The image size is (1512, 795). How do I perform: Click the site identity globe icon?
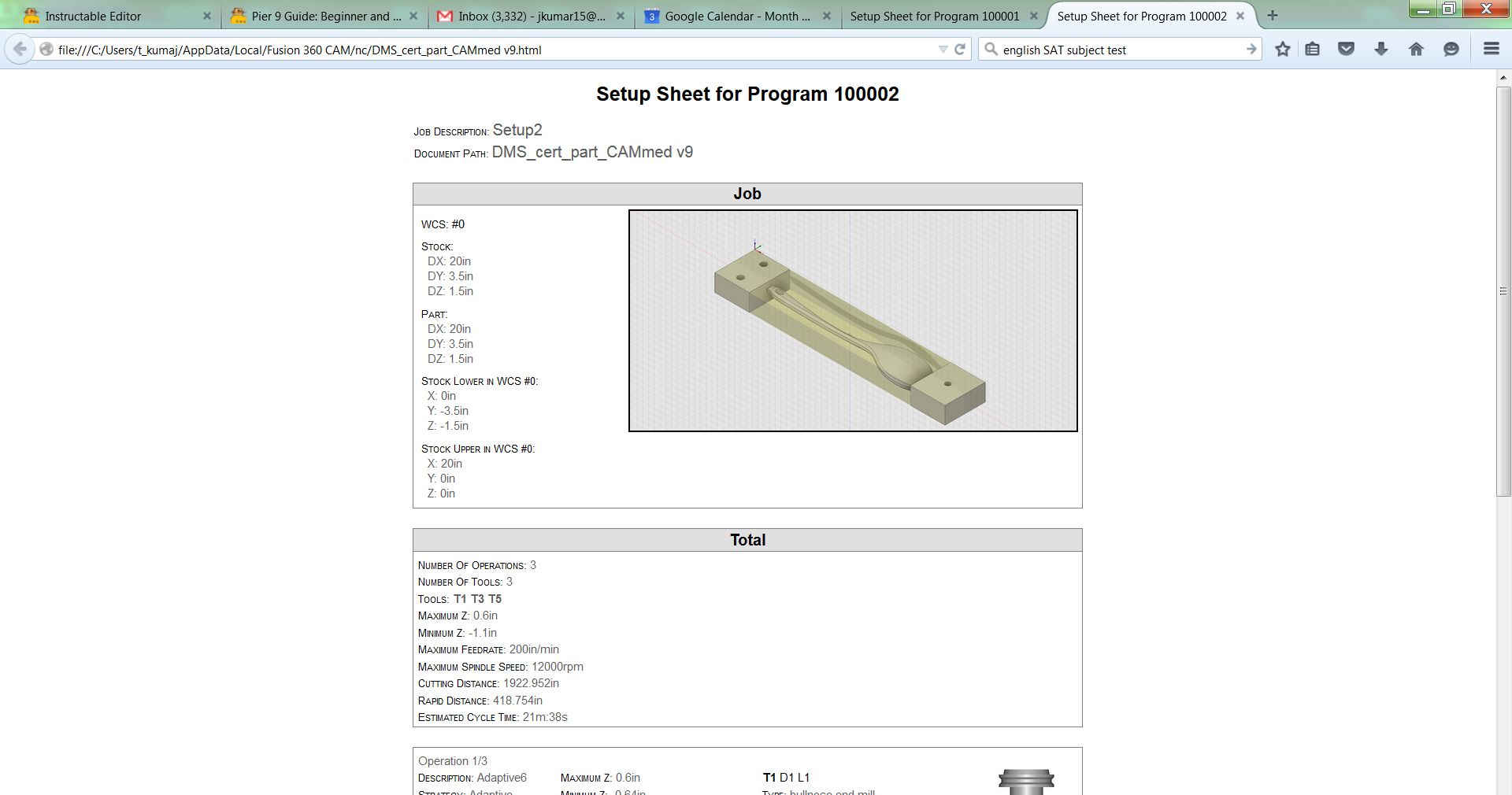46,49
